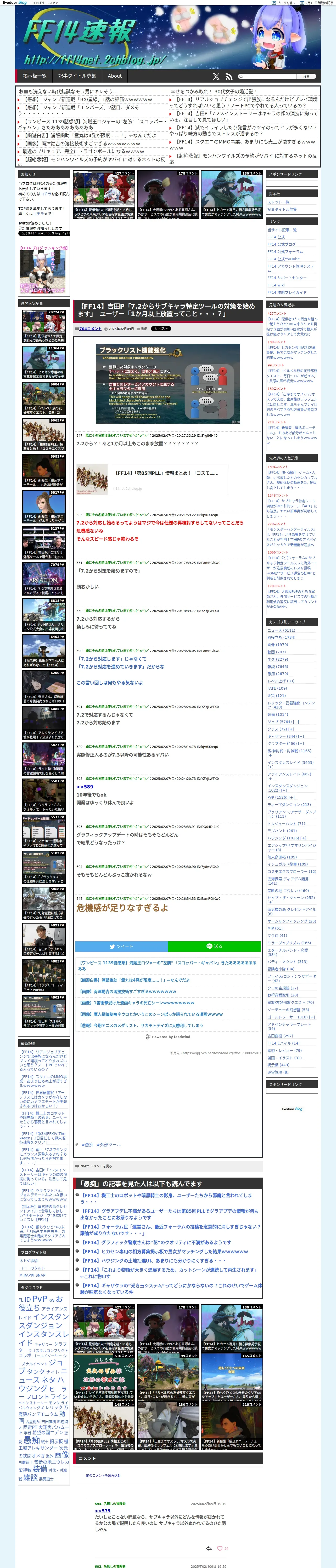The image size is (336, 1568).
Task: Open the X (Twitter) icon in navigation bar
Action: point(216,77)
